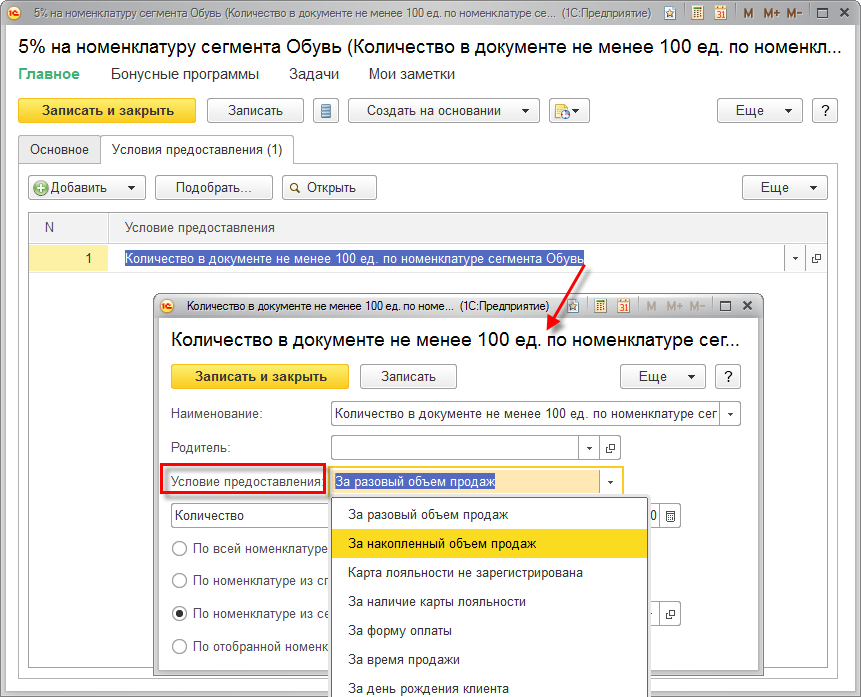Select the 'По отобранной номенклатуре' radio option
861x697 pixels.
coord(180,646)
